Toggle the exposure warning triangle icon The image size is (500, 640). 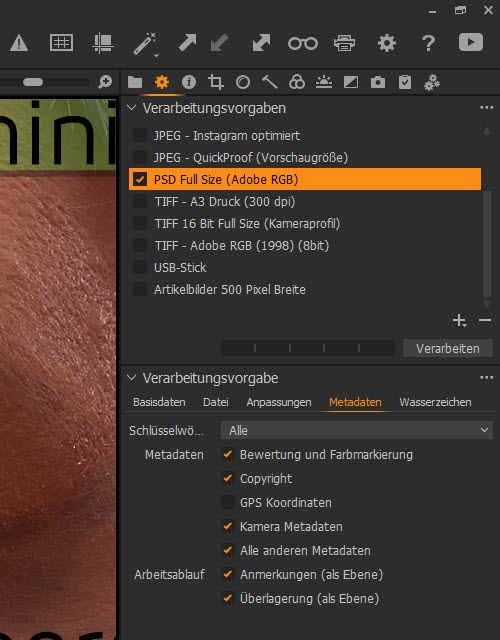point(19,43)
